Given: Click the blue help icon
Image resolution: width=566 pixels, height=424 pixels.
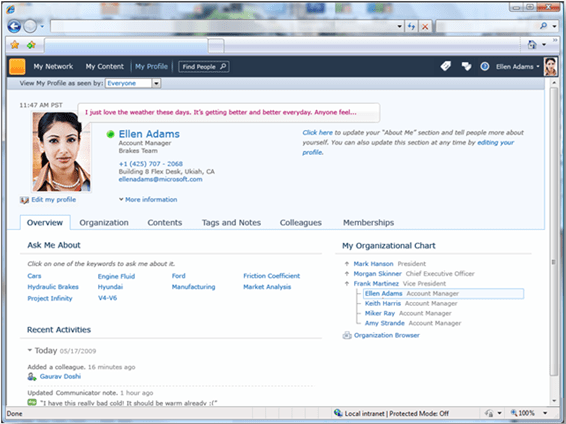Looking at the screenshot, I should click(485, 66).
